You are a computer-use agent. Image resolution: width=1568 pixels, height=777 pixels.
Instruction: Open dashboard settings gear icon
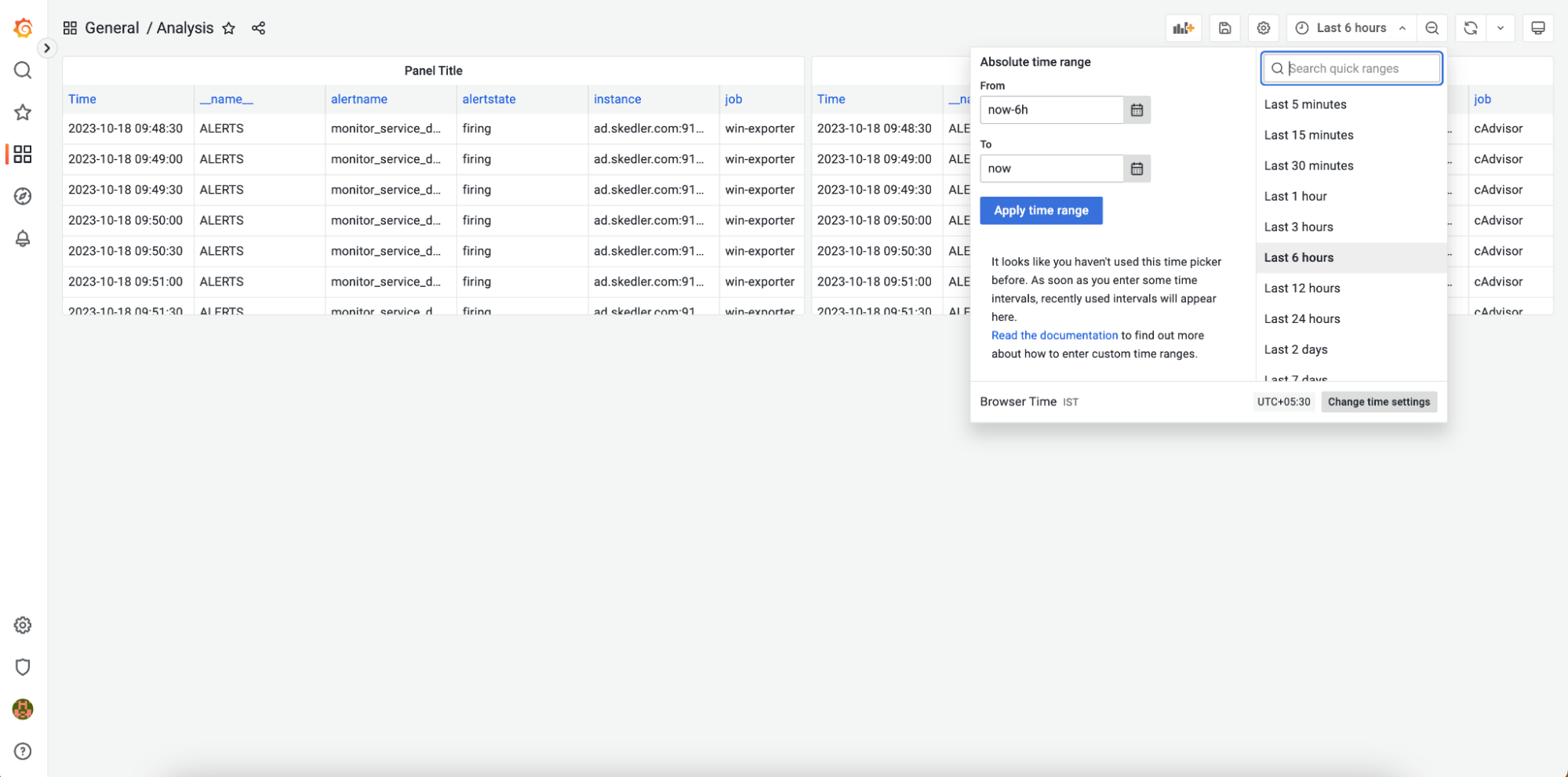[x=1263, y=27]
